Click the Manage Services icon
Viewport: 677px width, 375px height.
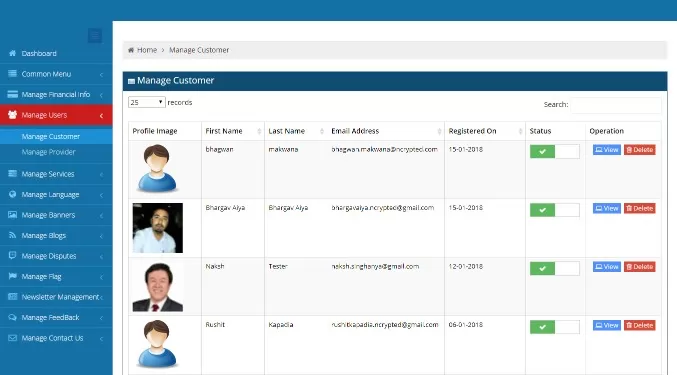[x=13, y=173]
